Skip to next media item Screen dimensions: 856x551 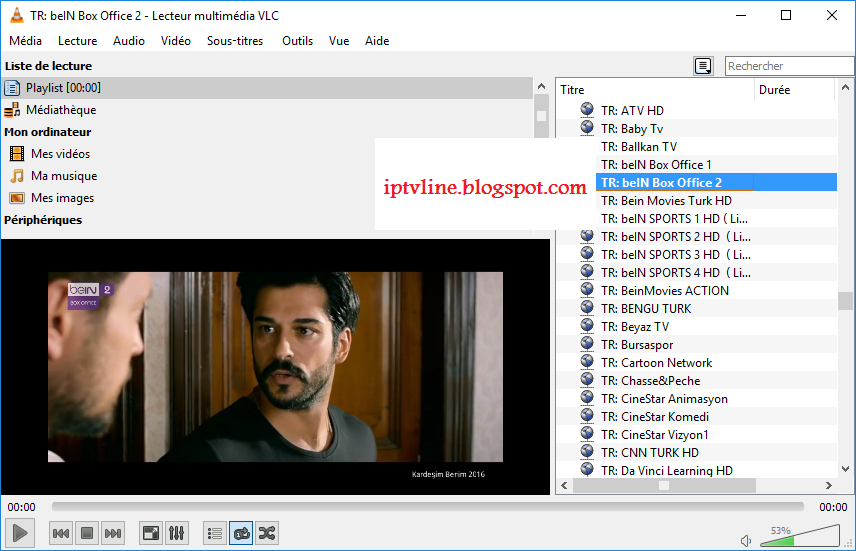(x=112, y=533)
